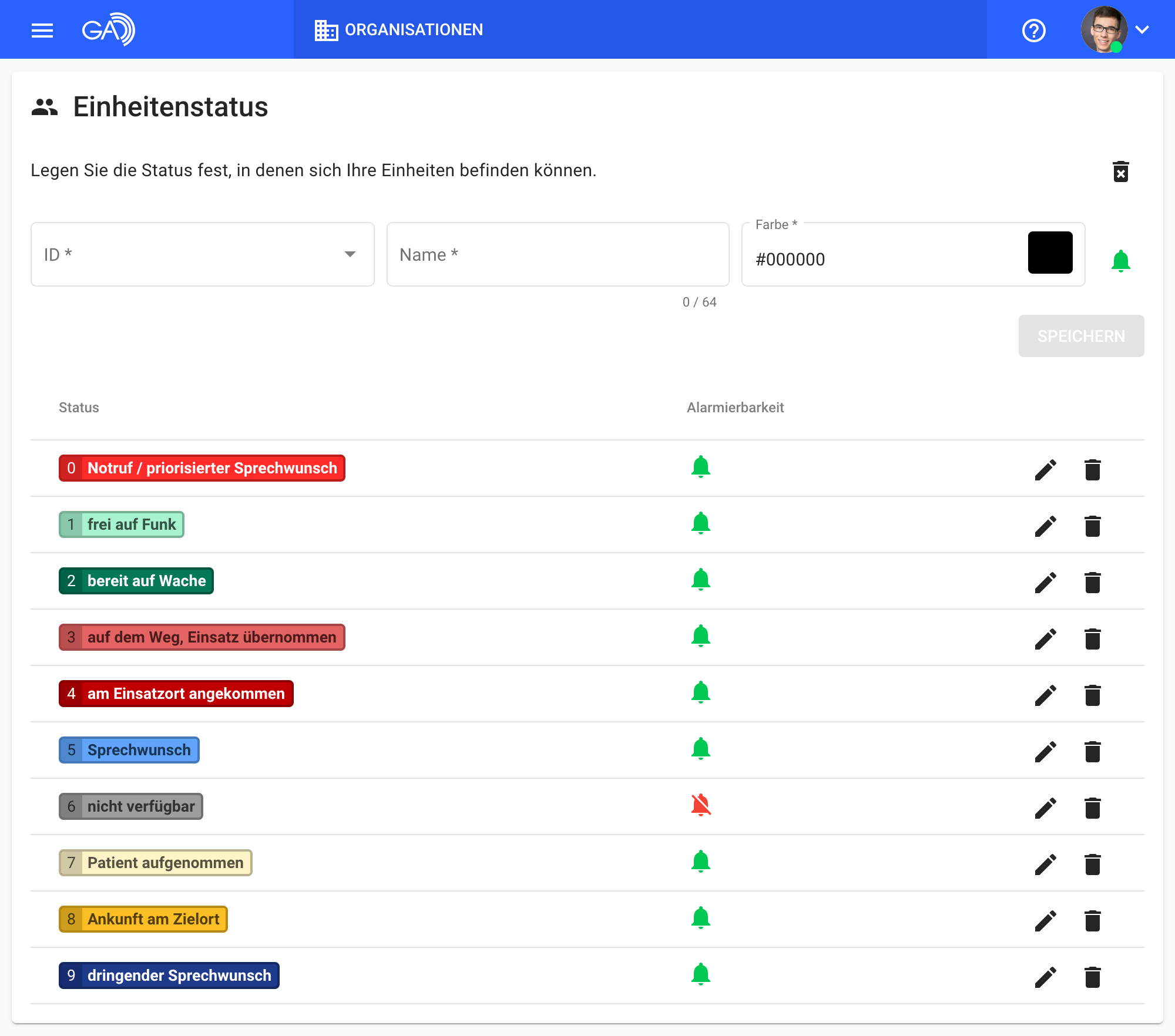1175x1036 pixels.
Task: Delete the 'Patient aufgenommen' status
Action: coord(1092,864)
